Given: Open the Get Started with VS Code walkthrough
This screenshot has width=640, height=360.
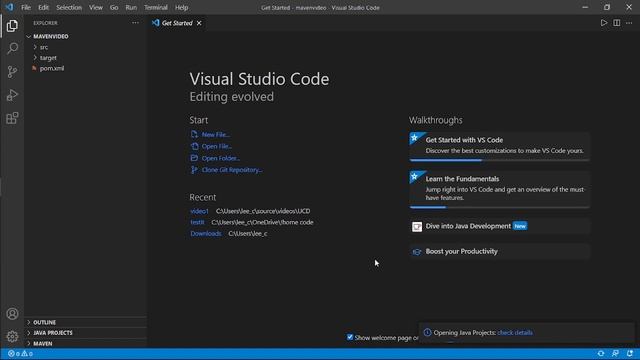Looking at the screenshot, I should [500, 147].
